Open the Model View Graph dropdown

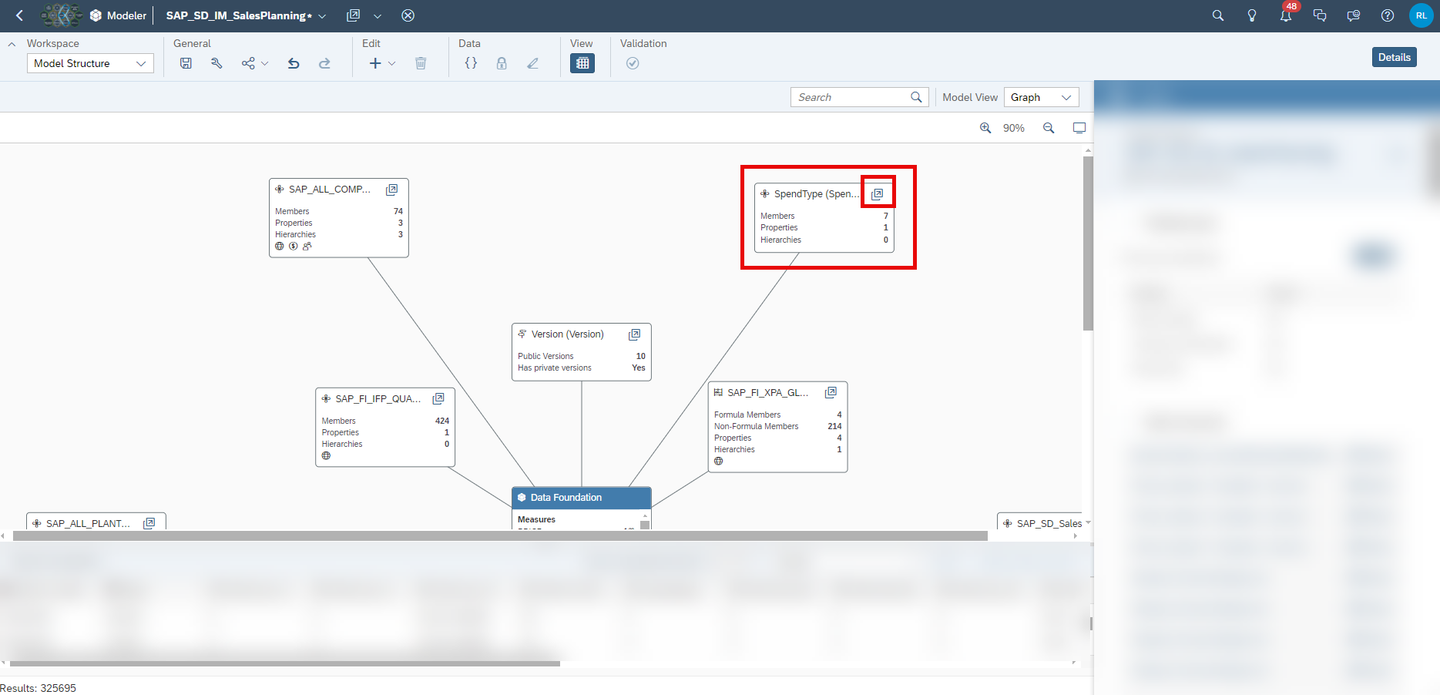pyautogui.click(x=1041, y=97)
